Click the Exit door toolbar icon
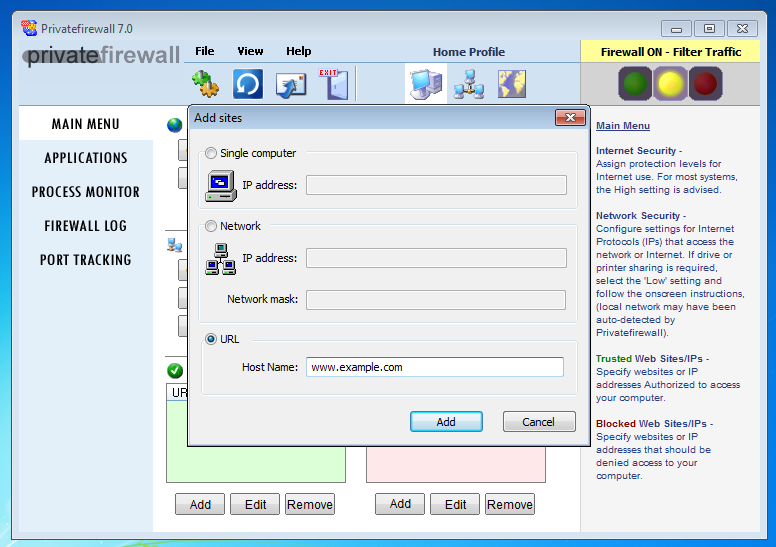 [x=334, y=84]
